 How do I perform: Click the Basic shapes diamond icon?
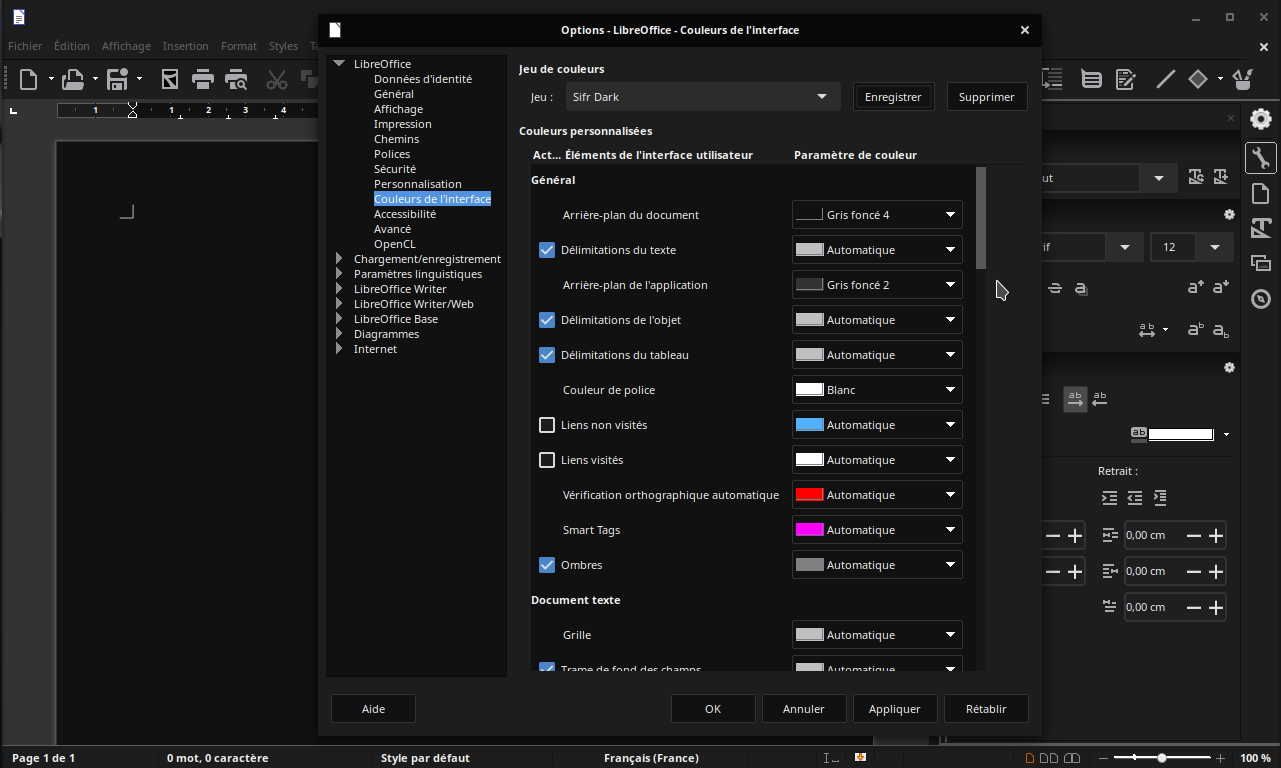tap(1198, 79)
